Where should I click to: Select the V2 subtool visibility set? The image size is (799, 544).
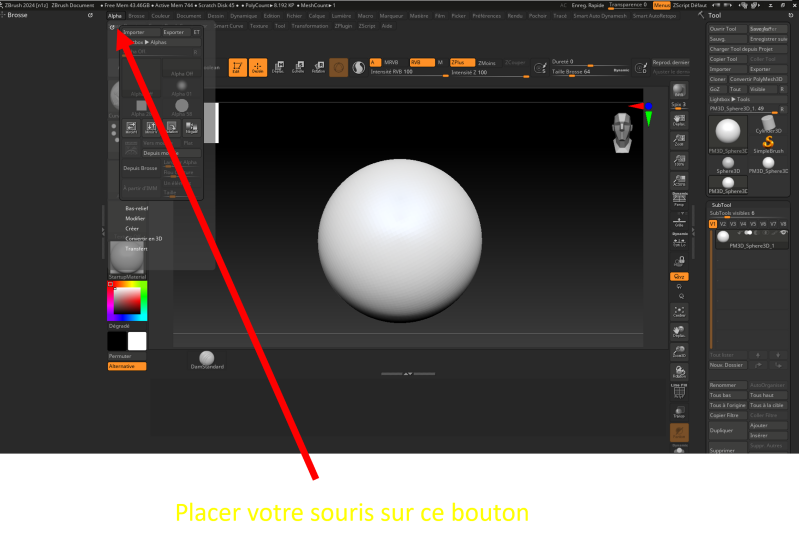723,224
